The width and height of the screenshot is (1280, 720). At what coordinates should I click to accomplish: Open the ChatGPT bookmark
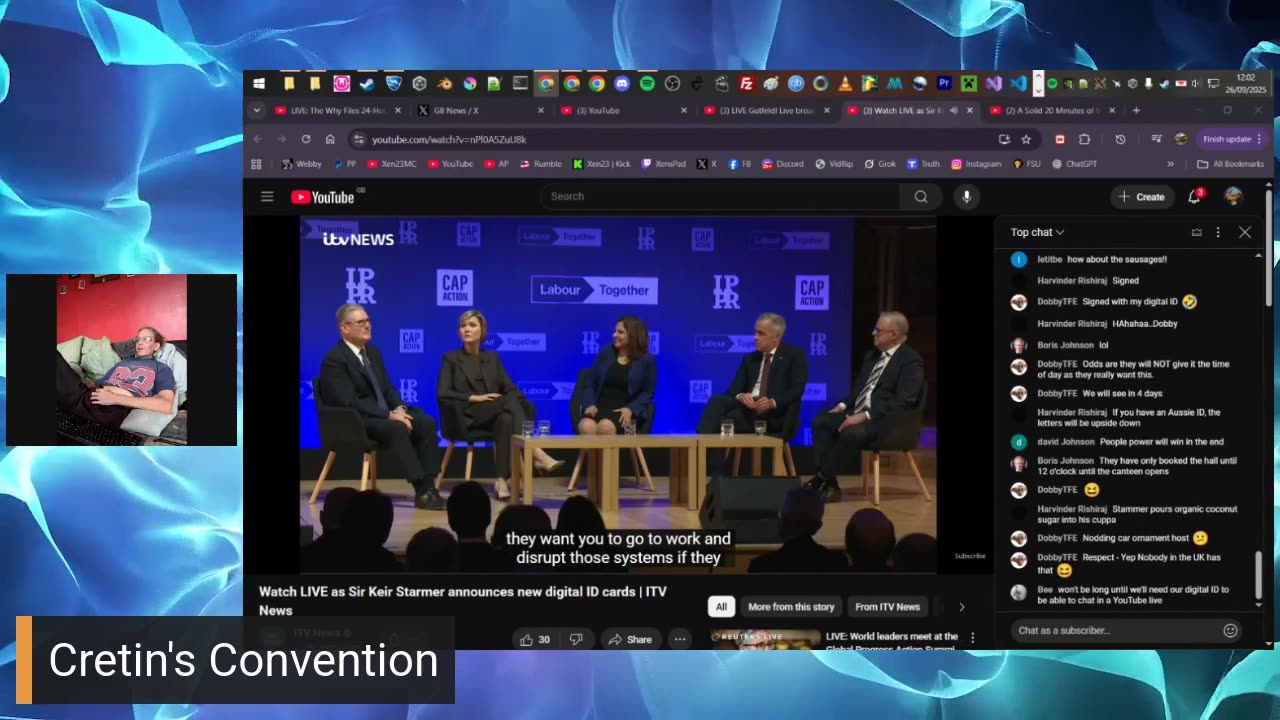(1075, 164)
